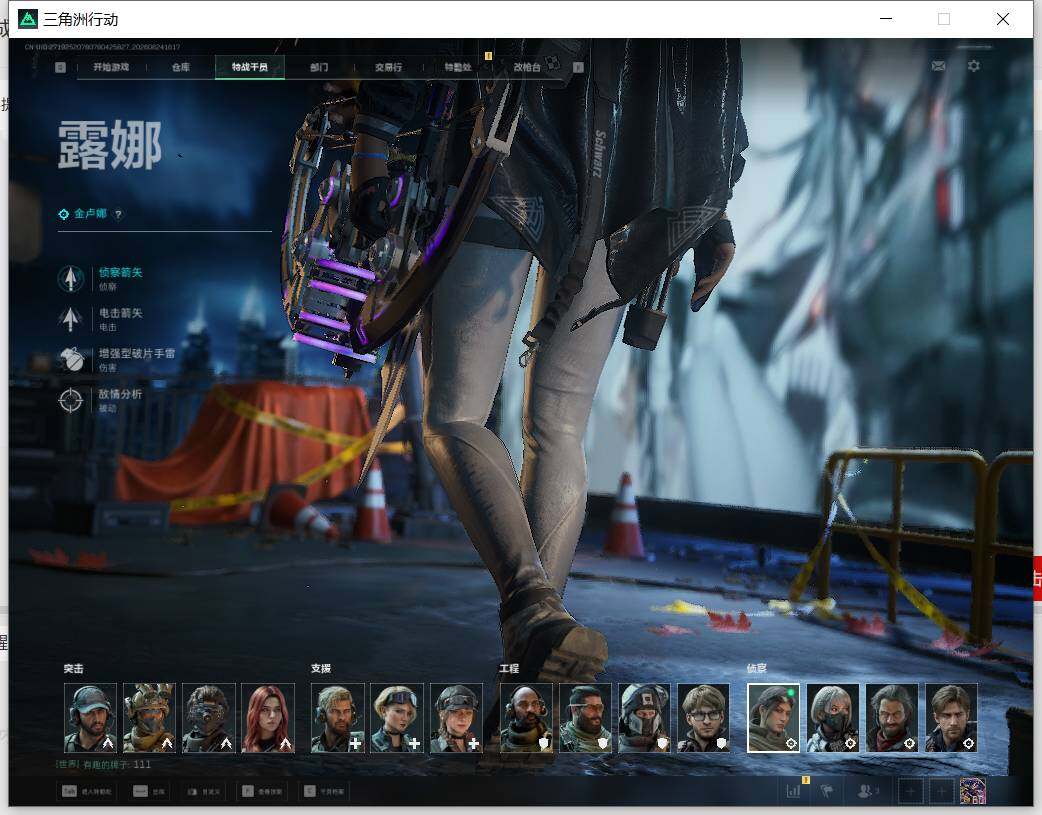Click the question mark beside 金卢娜
The height and width of the screenshot is (815, 1042).
(x=118, y=214)
